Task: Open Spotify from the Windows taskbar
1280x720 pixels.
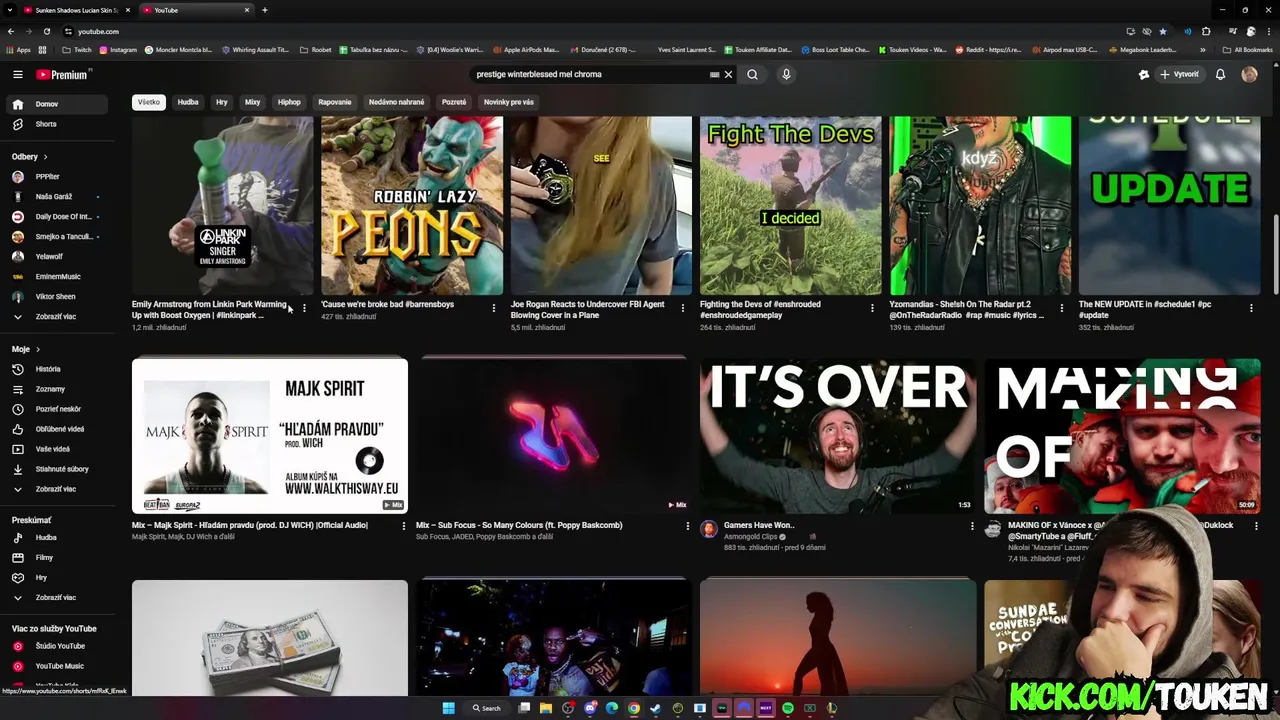Action: [x=788, y=708]
